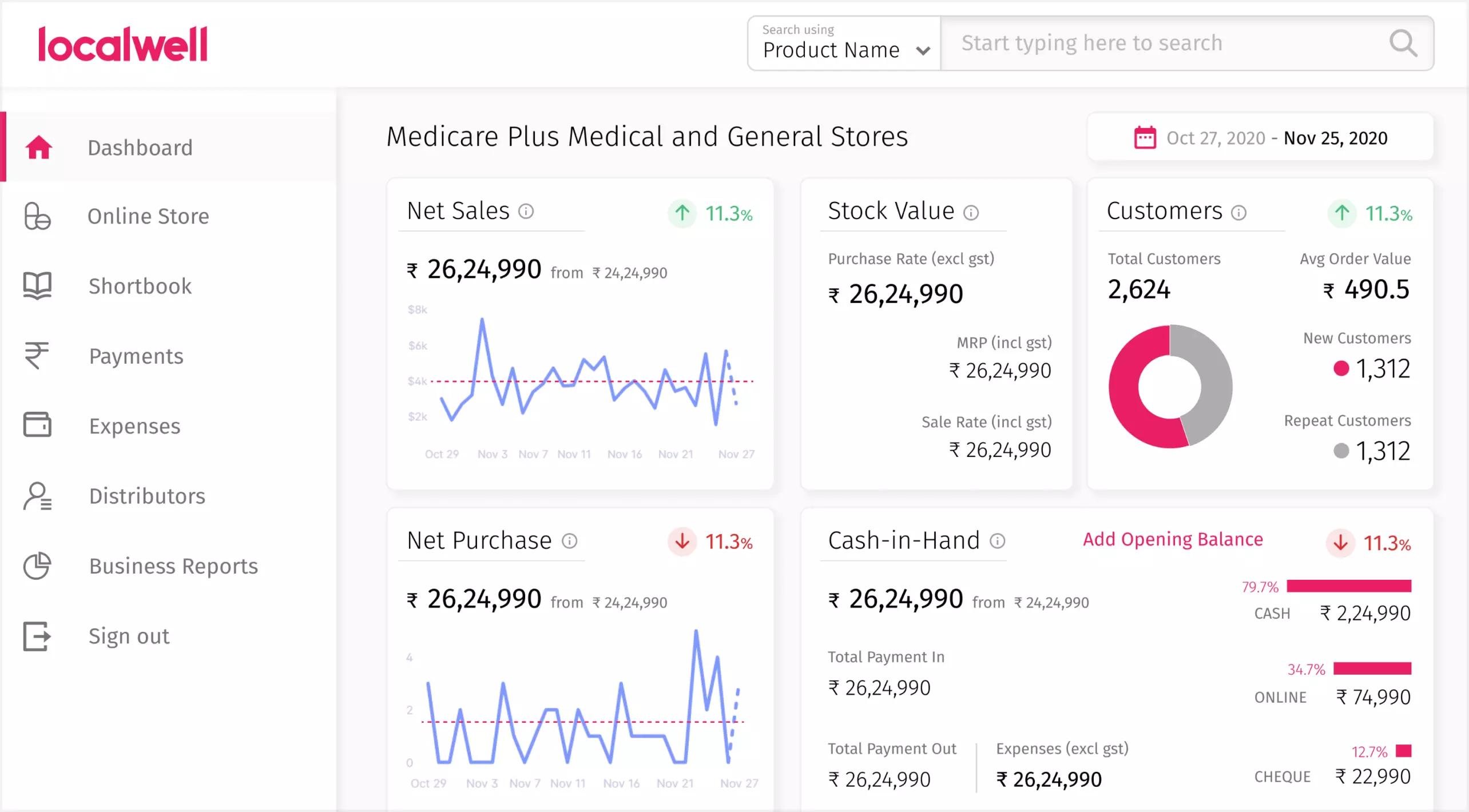The width and height of the screenshot is (1469, 812).
Task: Open the Expenses page
Action: [134, 426]
